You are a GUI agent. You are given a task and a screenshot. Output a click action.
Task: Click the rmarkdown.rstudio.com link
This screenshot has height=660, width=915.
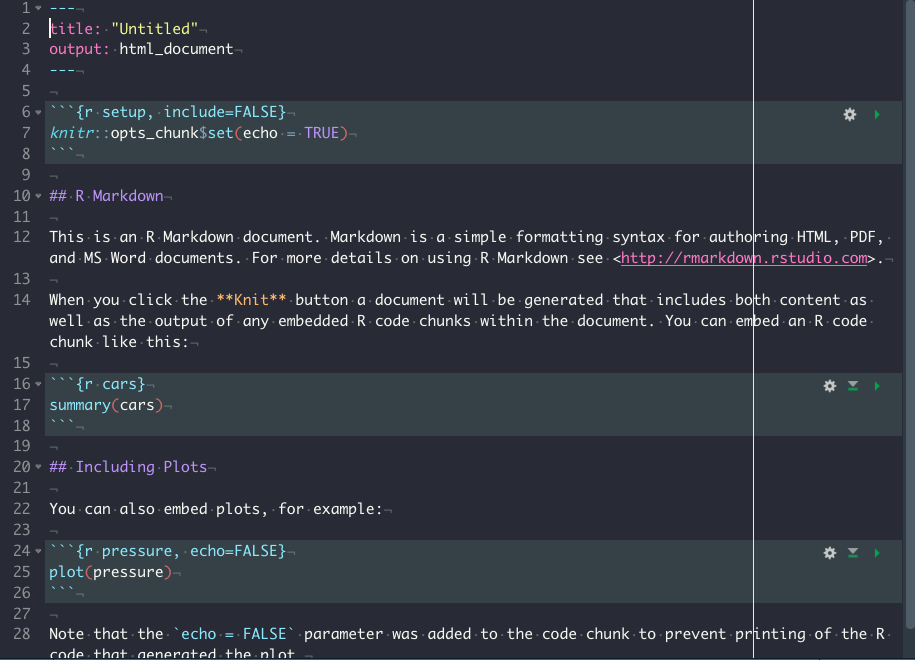tap(744, 259)
